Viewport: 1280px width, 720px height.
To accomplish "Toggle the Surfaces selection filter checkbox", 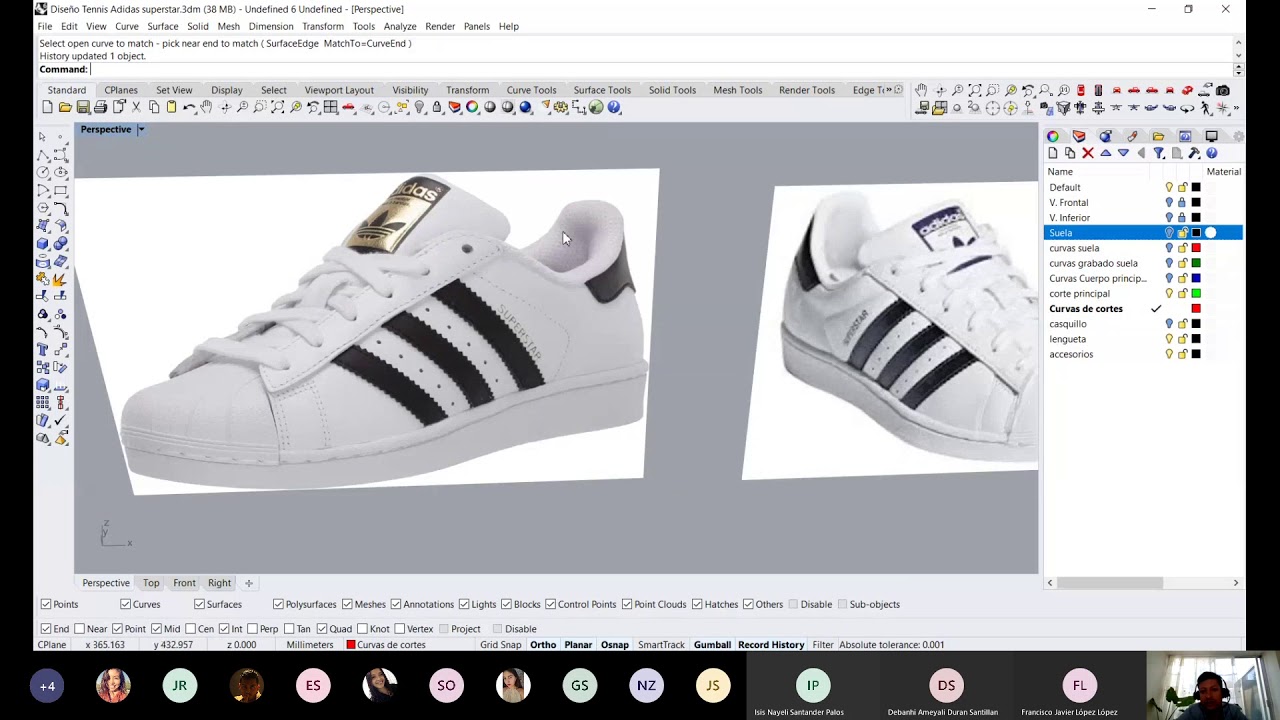I will tap(199, 604).
